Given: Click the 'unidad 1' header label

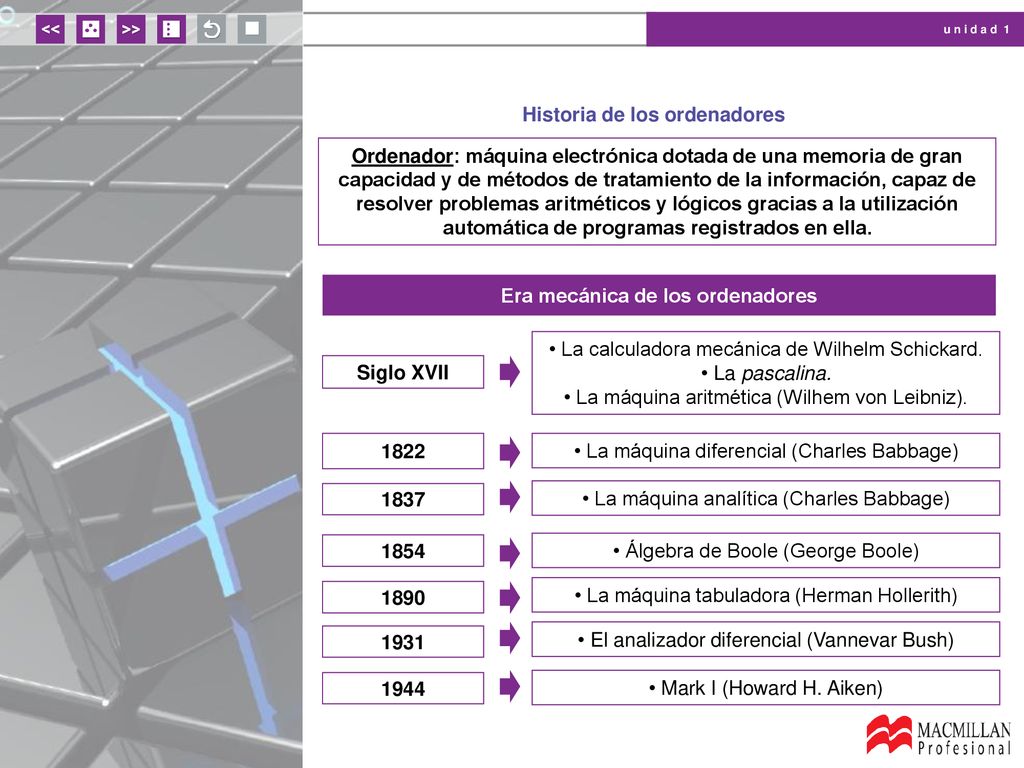Looking at the screenshot, I should [x=976, y=29].
